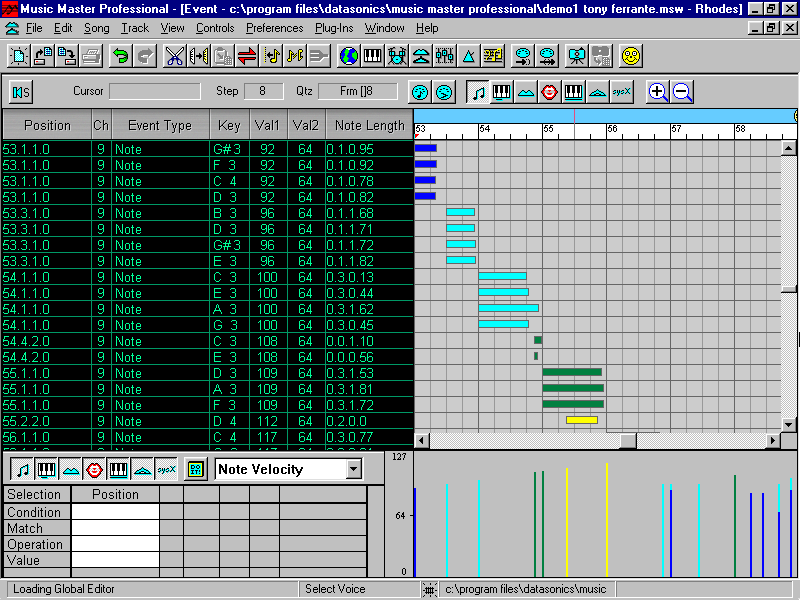Open the Song menu
The width and height of the screenshot is (800, 600).
tap(96, 28)
